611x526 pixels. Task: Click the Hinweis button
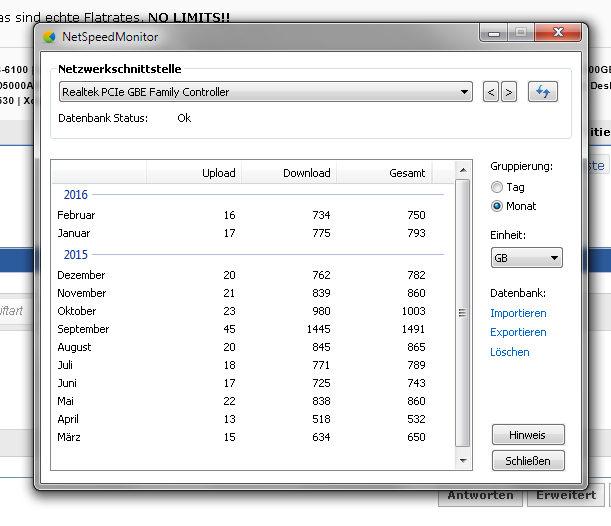[528, 434]
